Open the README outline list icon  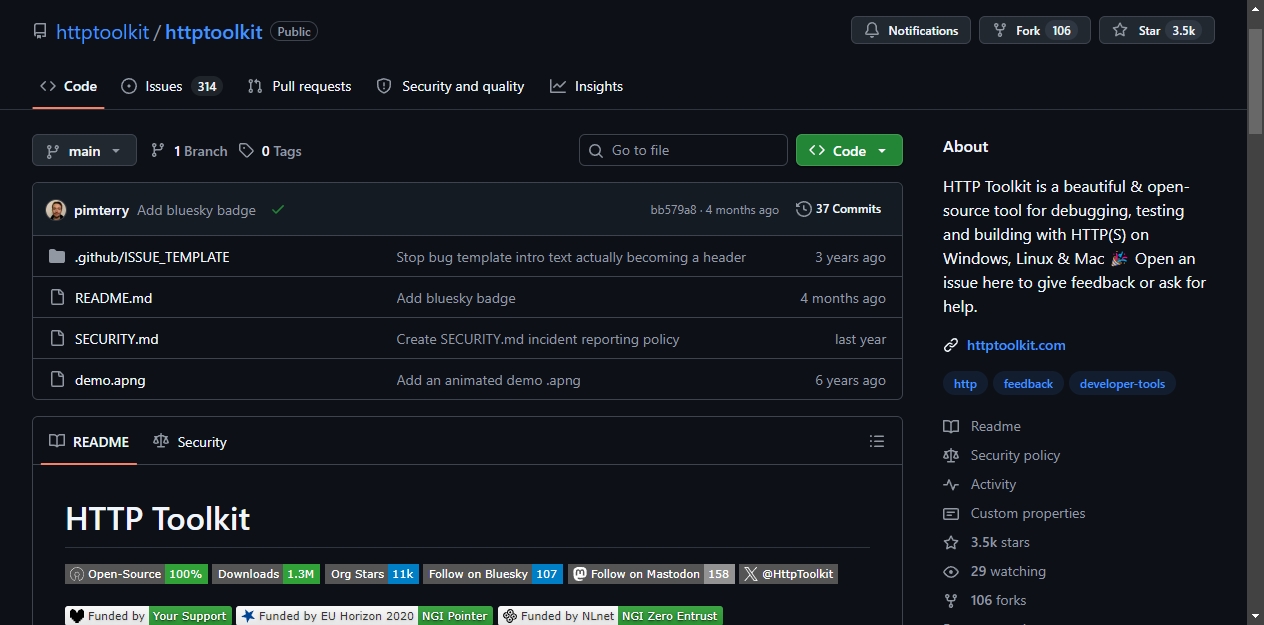point(877,441)
